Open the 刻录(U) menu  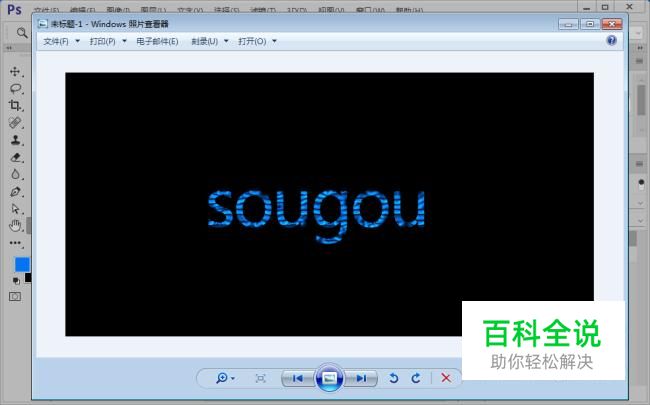coord(204,41)
